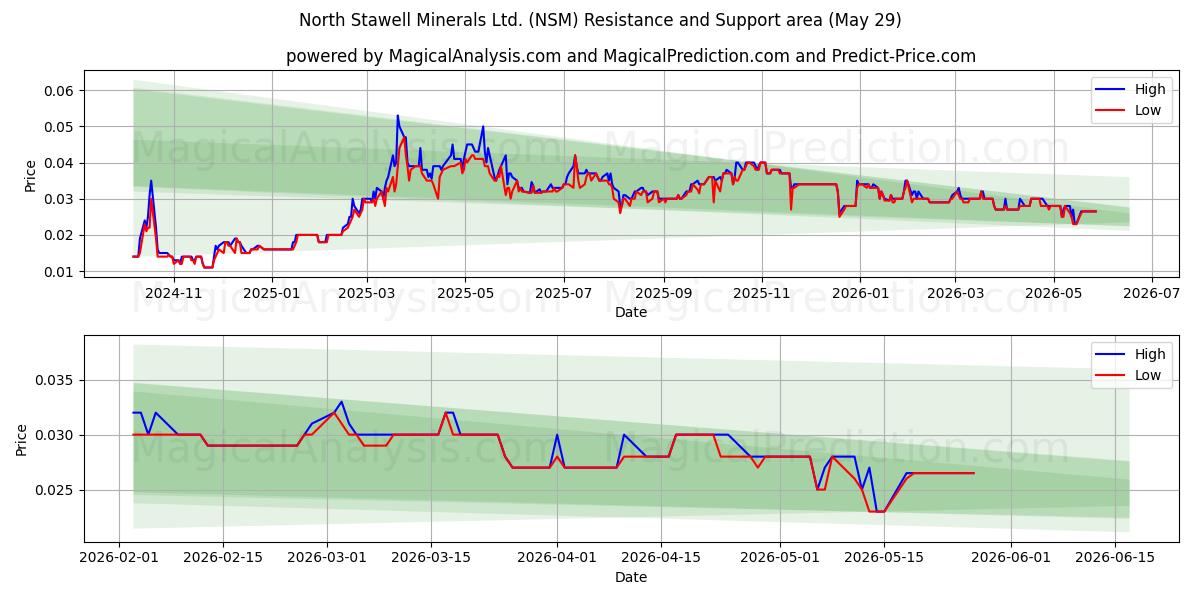Click the upper chart 'Date' axis label
1200x600 pixels.
tap(631, 312)
